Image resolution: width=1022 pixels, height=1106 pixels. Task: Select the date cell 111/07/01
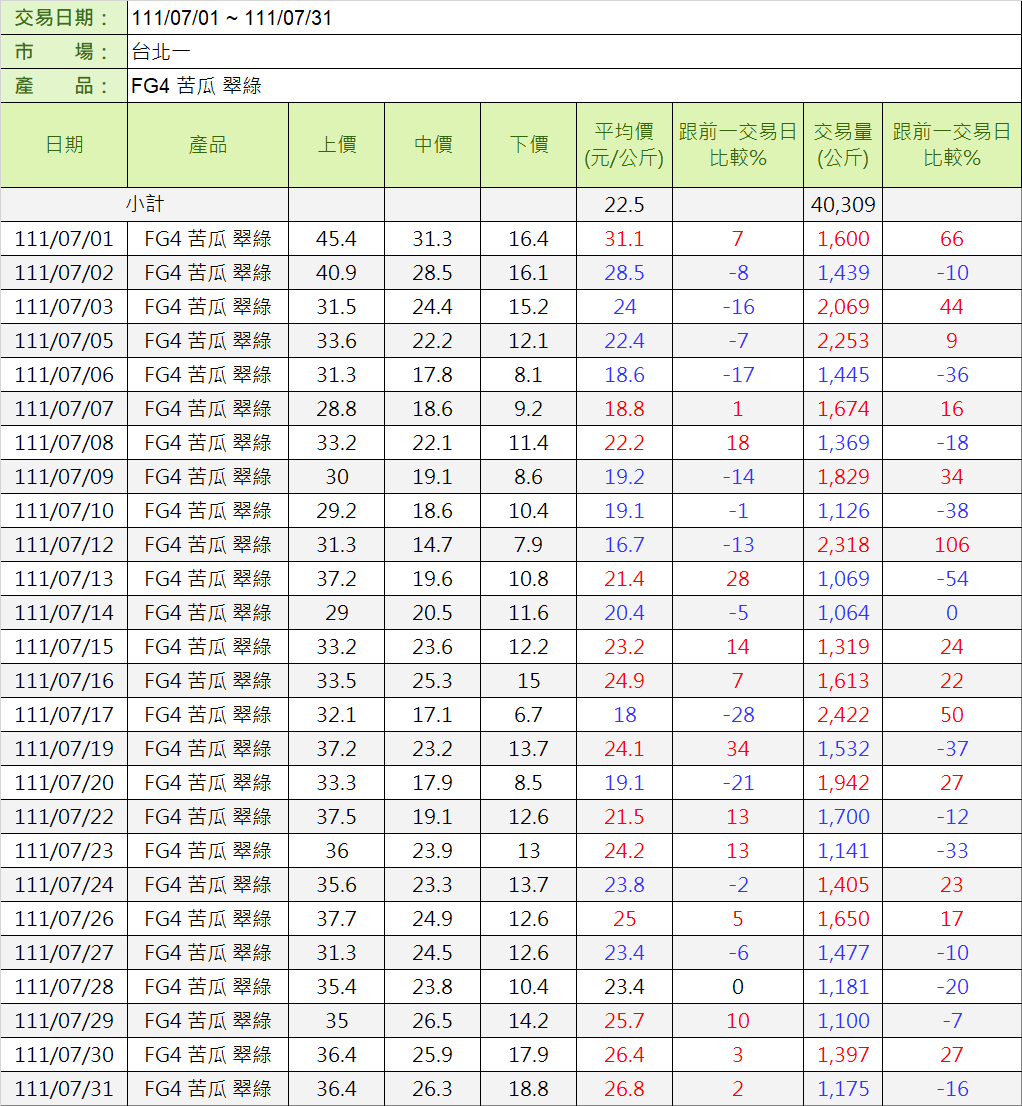[64, 239]
